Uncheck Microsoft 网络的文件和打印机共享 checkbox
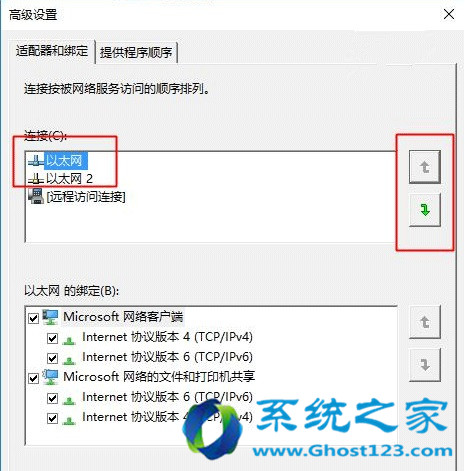 click(x=34, y=378)
